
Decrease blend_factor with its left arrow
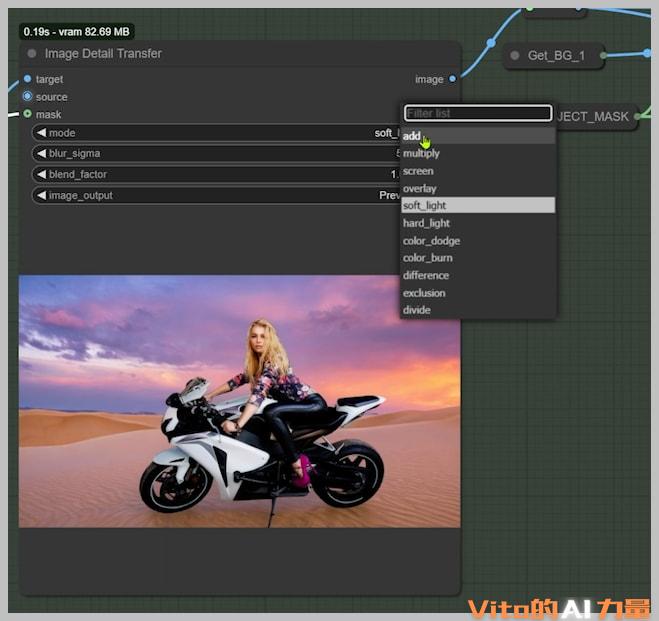41,174
